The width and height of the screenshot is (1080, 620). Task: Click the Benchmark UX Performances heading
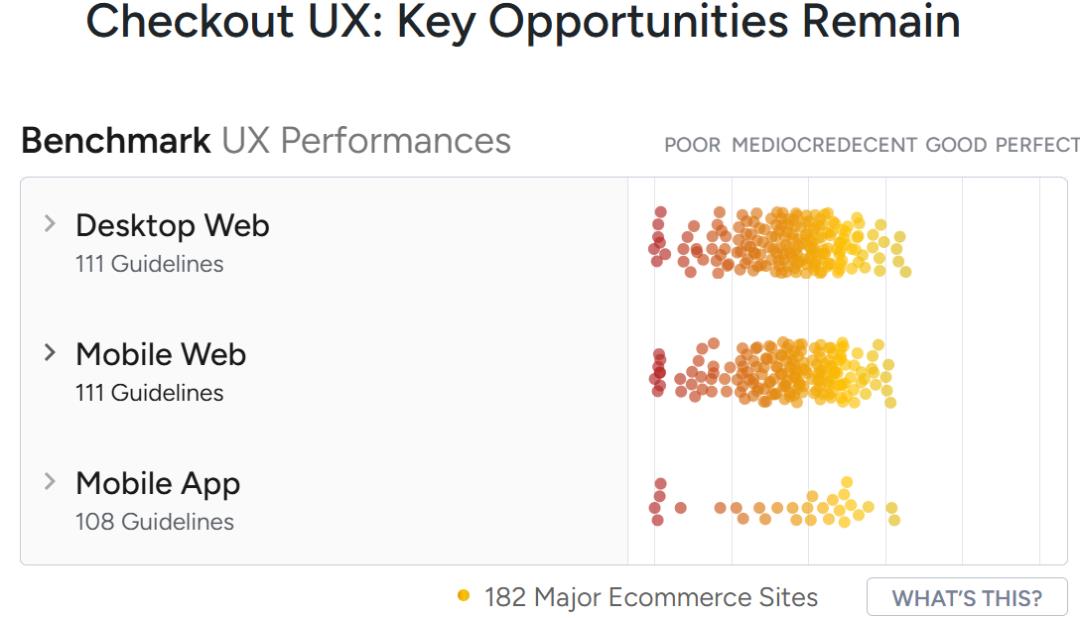pyautogui.click(x=265, y=141)
